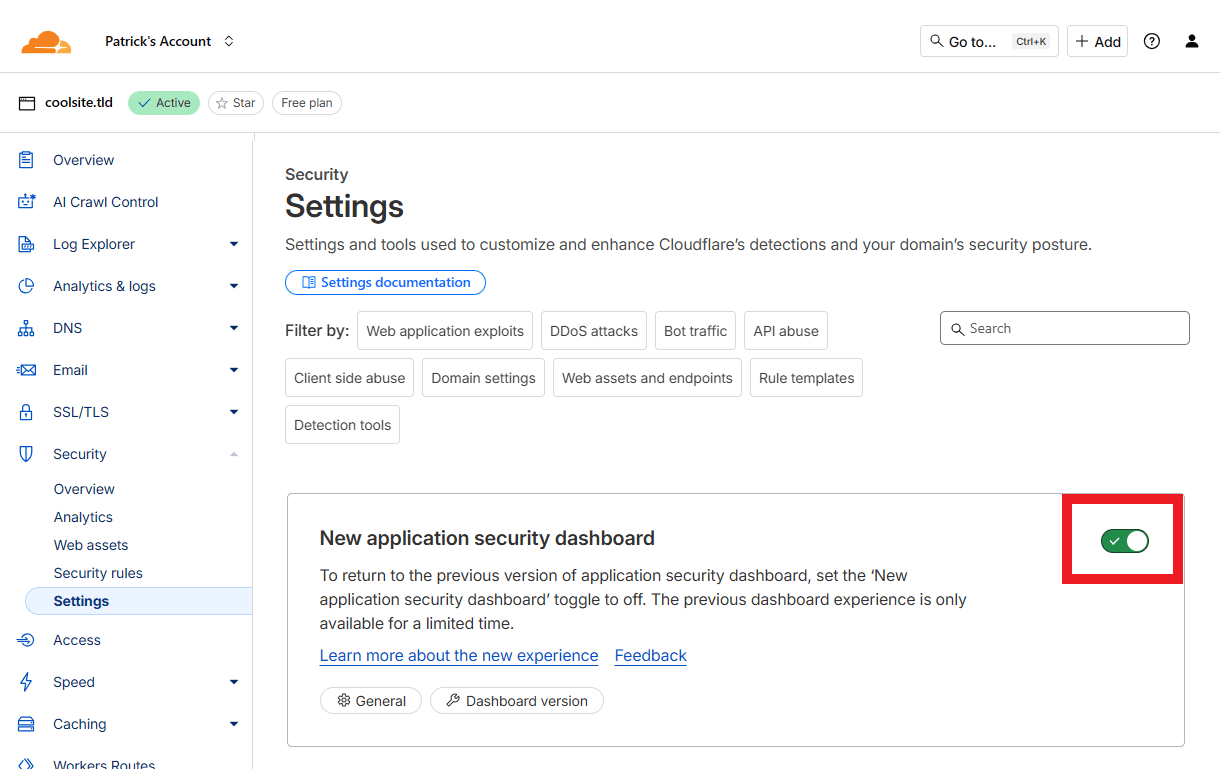Click the Cloudflare logo icon
This screenshot has width=1220, height=770.
(x=46, y=42)
